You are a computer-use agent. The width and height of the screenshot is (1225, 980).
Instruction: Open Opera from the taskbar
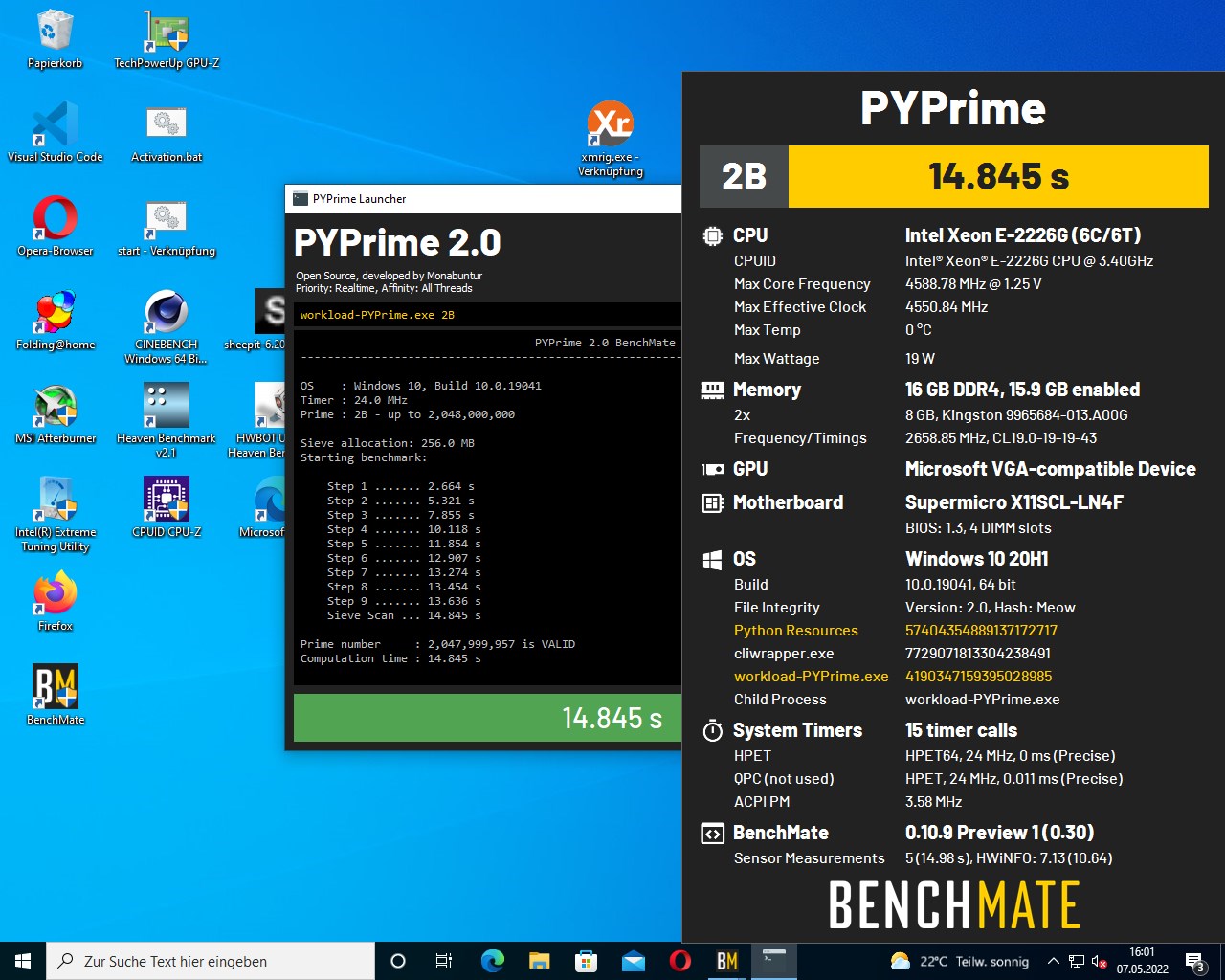[x=679, y=961]
